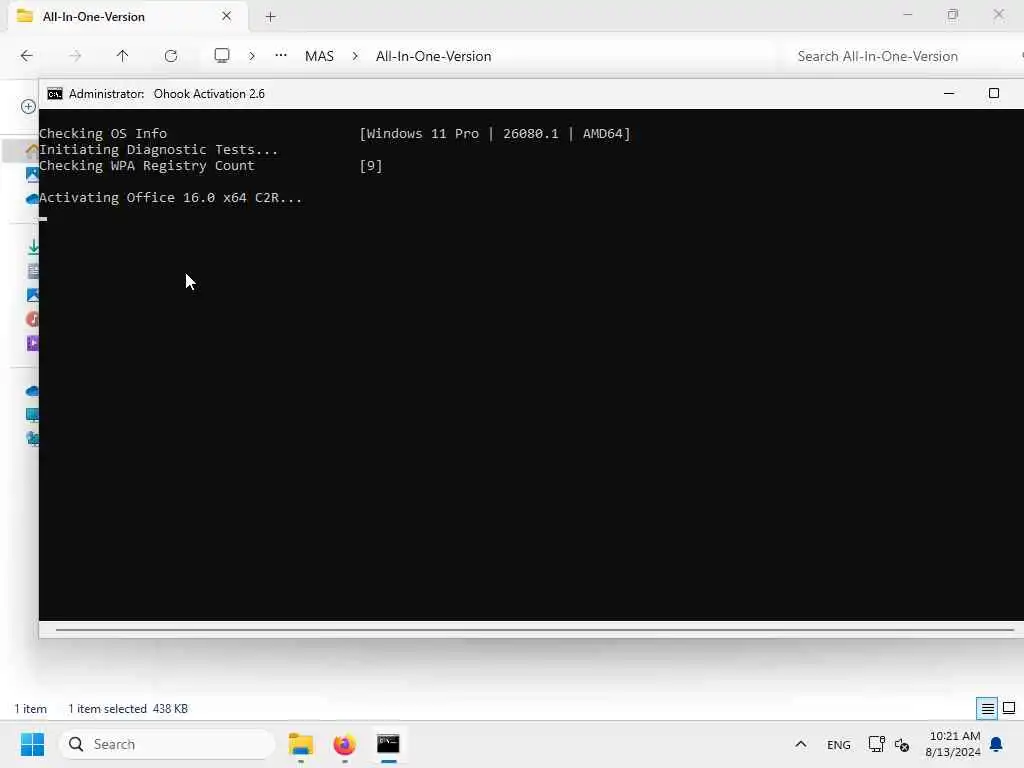
Task: Refresh the All-In-One-Version folder
Action: tap(171, 56)
